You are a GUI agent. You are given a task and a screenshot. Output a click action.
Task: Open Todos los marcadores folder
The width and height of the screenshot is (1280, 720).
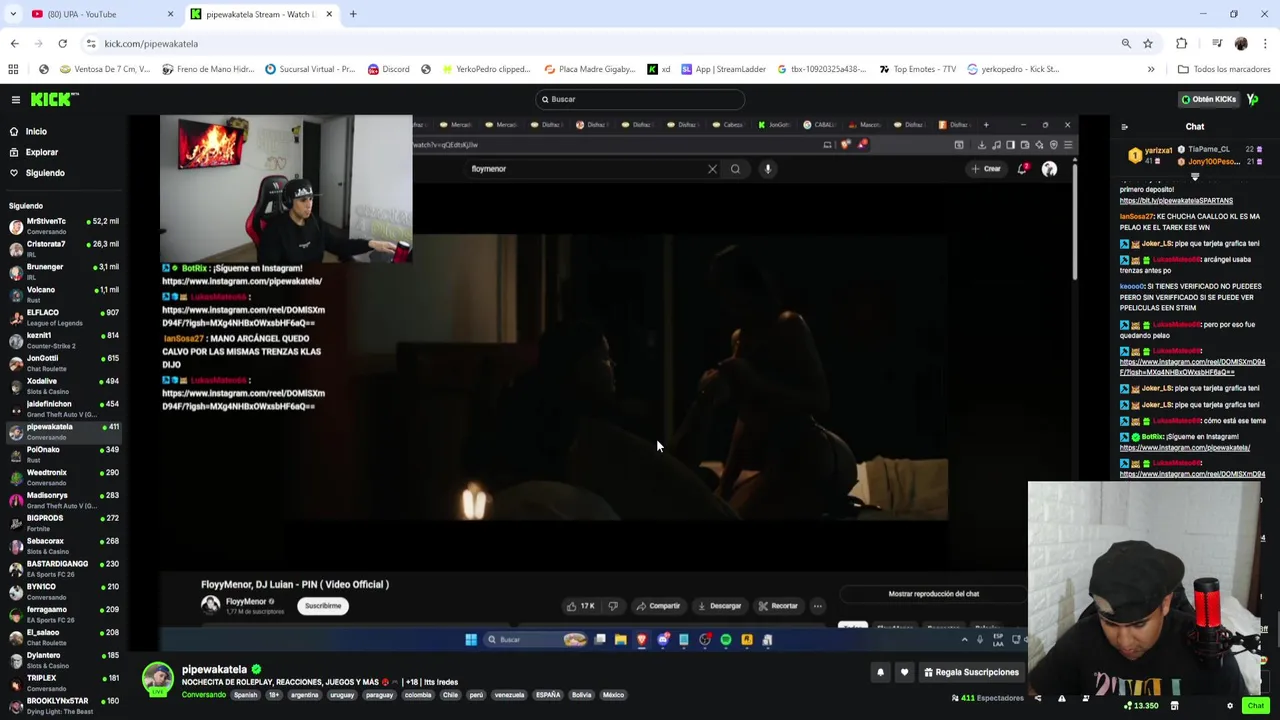[1224, 69]
